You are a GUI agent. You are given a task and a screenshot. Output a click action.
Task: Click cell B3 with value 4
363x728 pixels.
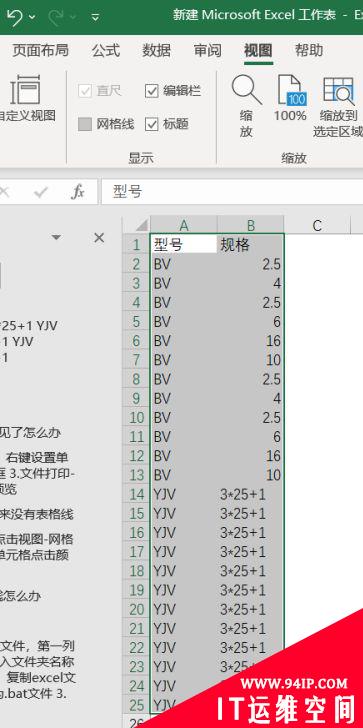[x=251, y=283]
